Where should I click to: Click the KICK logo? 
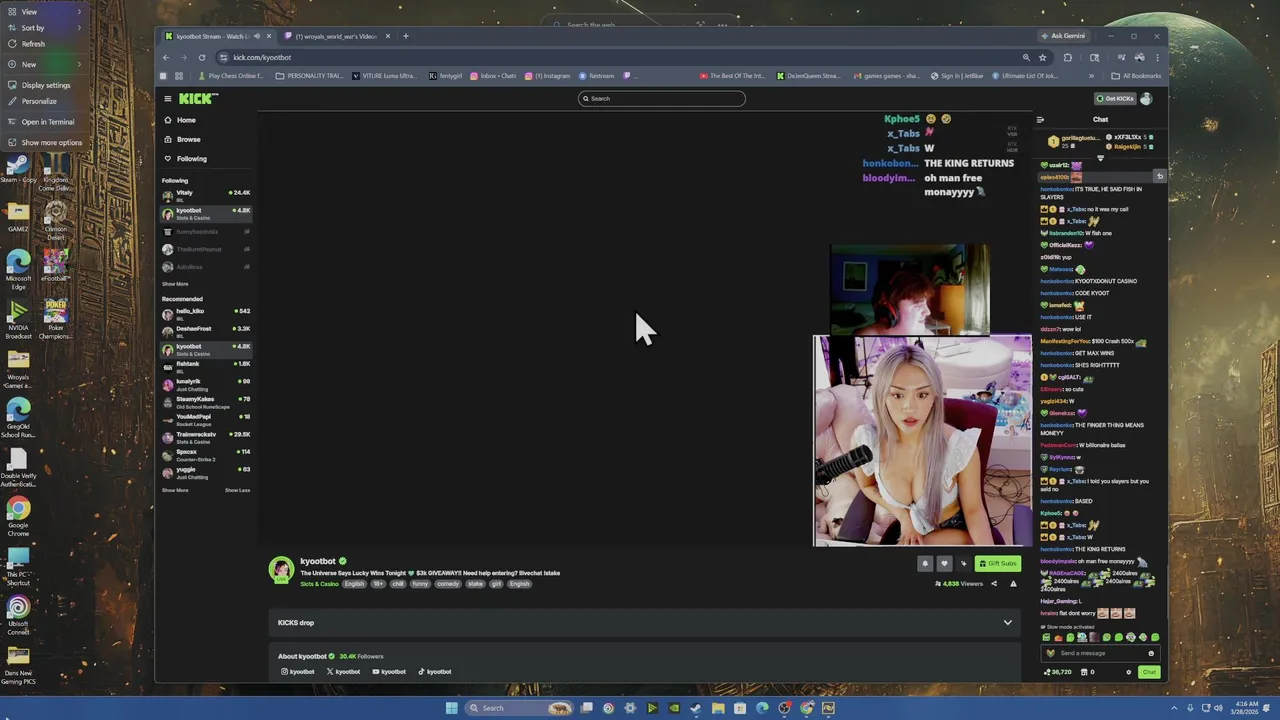pos(198,98)
